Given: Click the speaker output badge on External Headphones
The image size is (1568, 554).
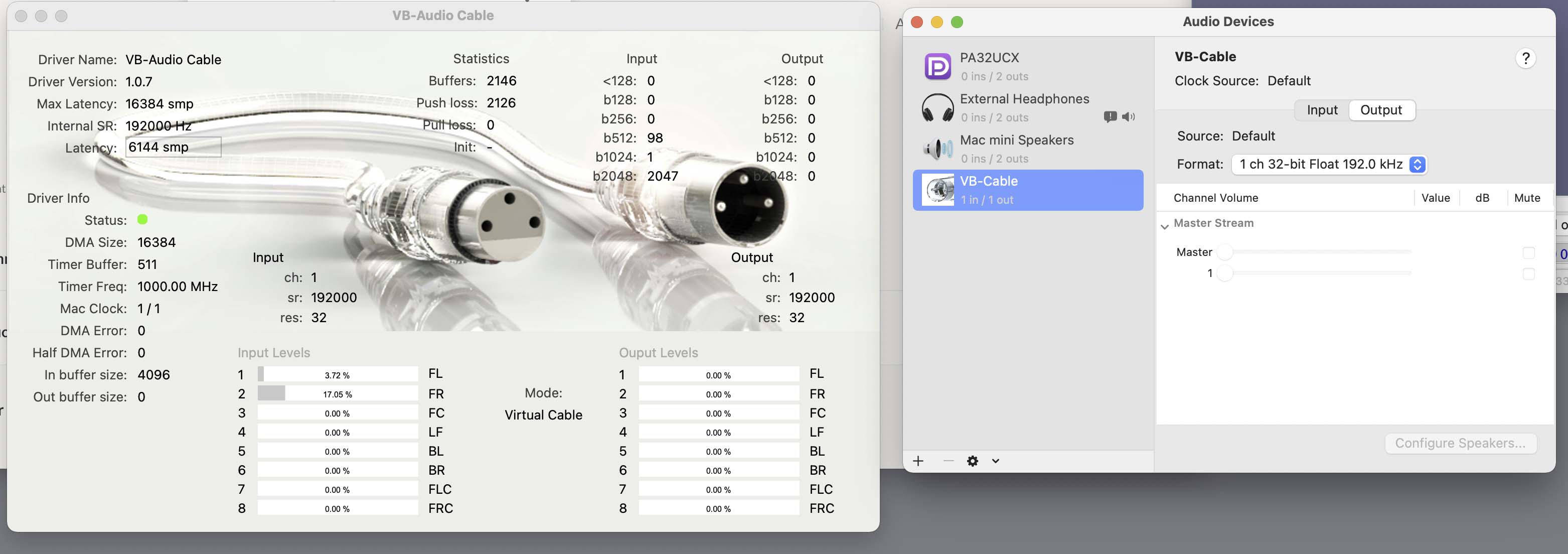Looking at the screenshot, I should click(1128, 116).
